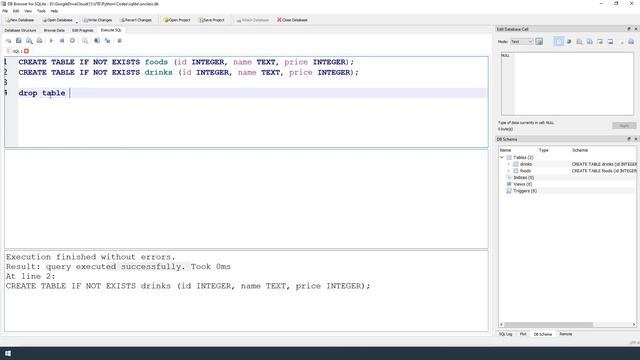
Task: Expand the drinks table node
Action: [x=509, y=164]
